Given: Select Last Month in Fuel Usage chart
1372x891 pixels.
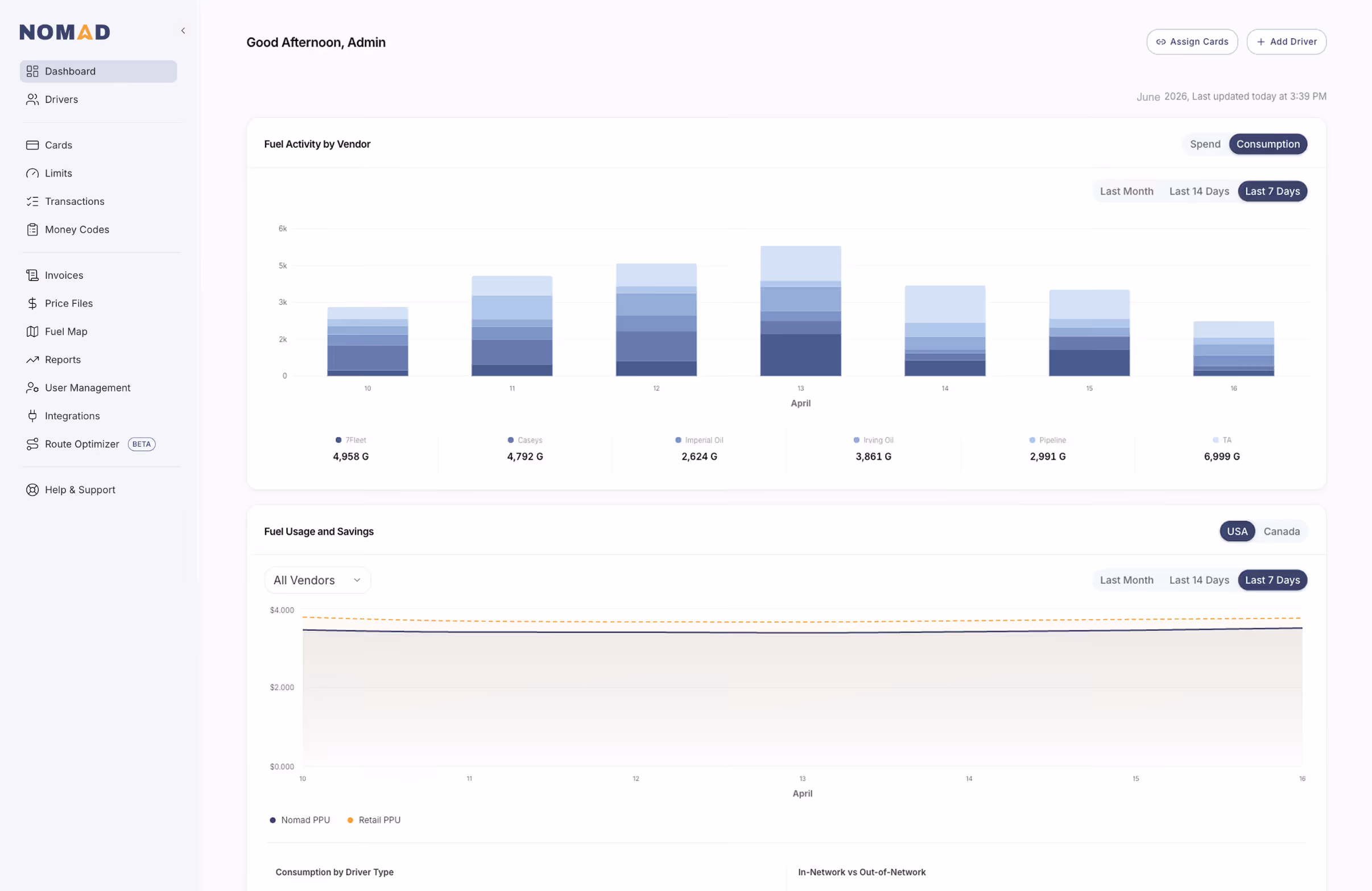Looking at the screenshot, I should pos(1126,580).
